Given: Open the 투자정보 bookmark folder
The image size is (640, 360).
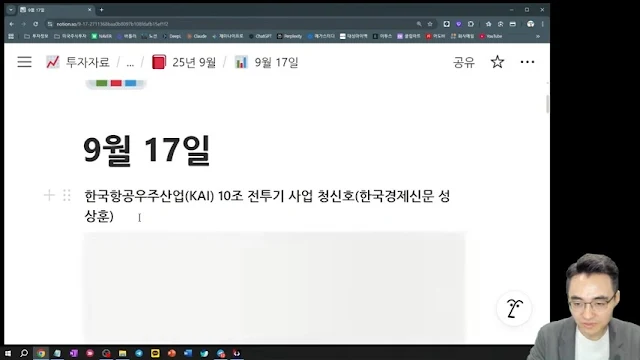Looking at the screenshot, I should 36,36.
